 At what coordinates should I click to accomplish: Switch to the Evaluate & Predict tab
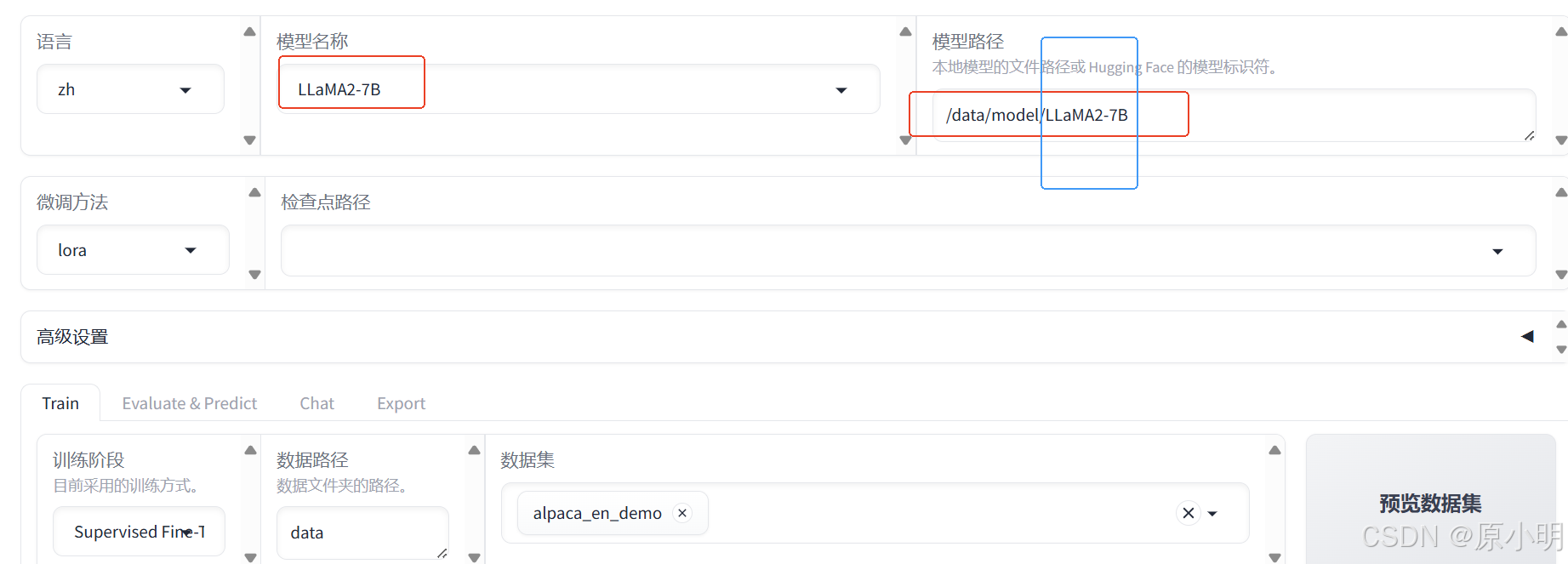[x=190, y=403]
